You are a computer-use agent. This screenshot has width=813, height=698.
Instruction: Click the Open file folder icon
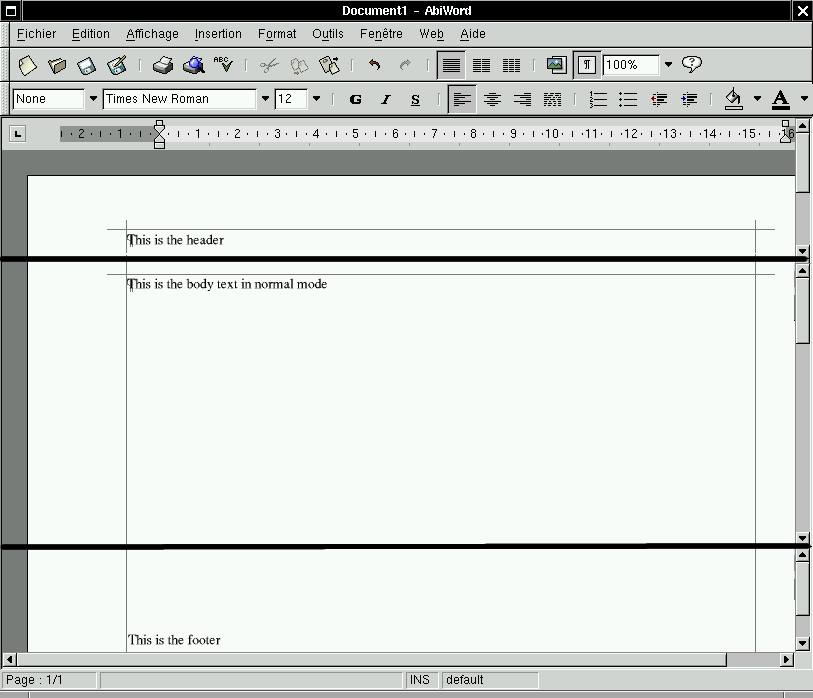click(x=57, y=65)
